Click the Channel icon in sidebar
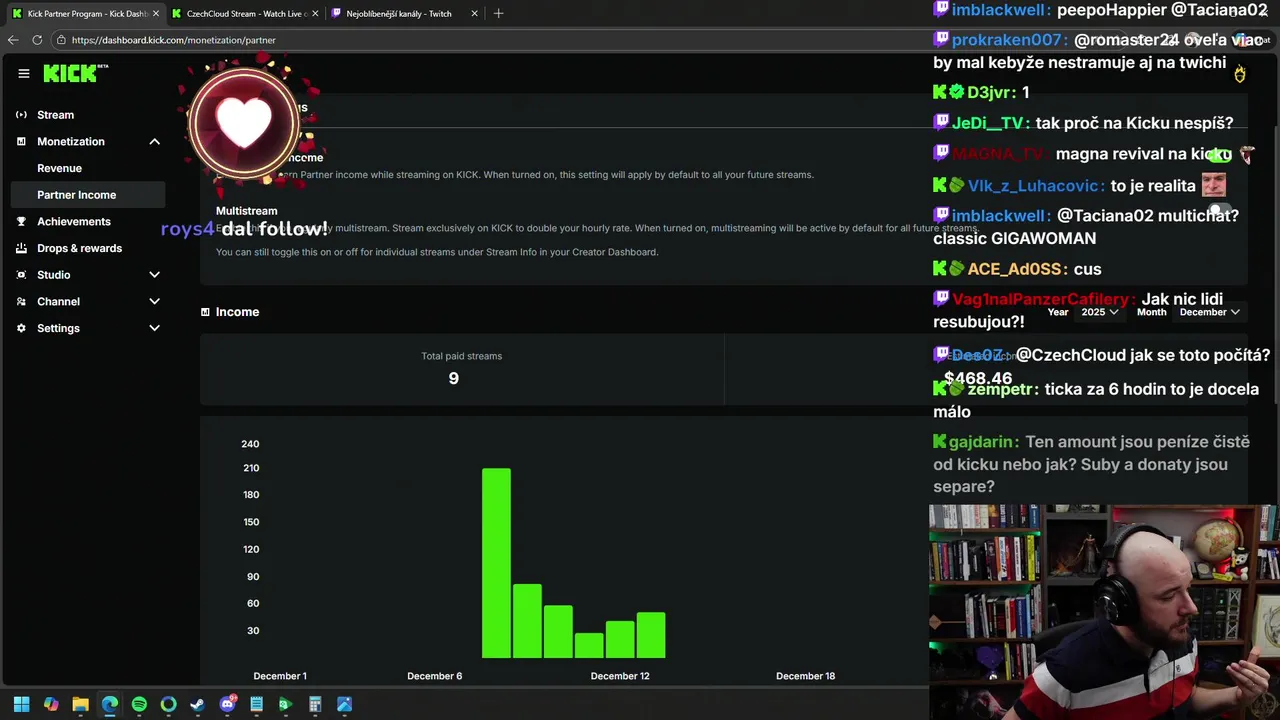Viewport: 1280px width, 720px height. [21, 302]
